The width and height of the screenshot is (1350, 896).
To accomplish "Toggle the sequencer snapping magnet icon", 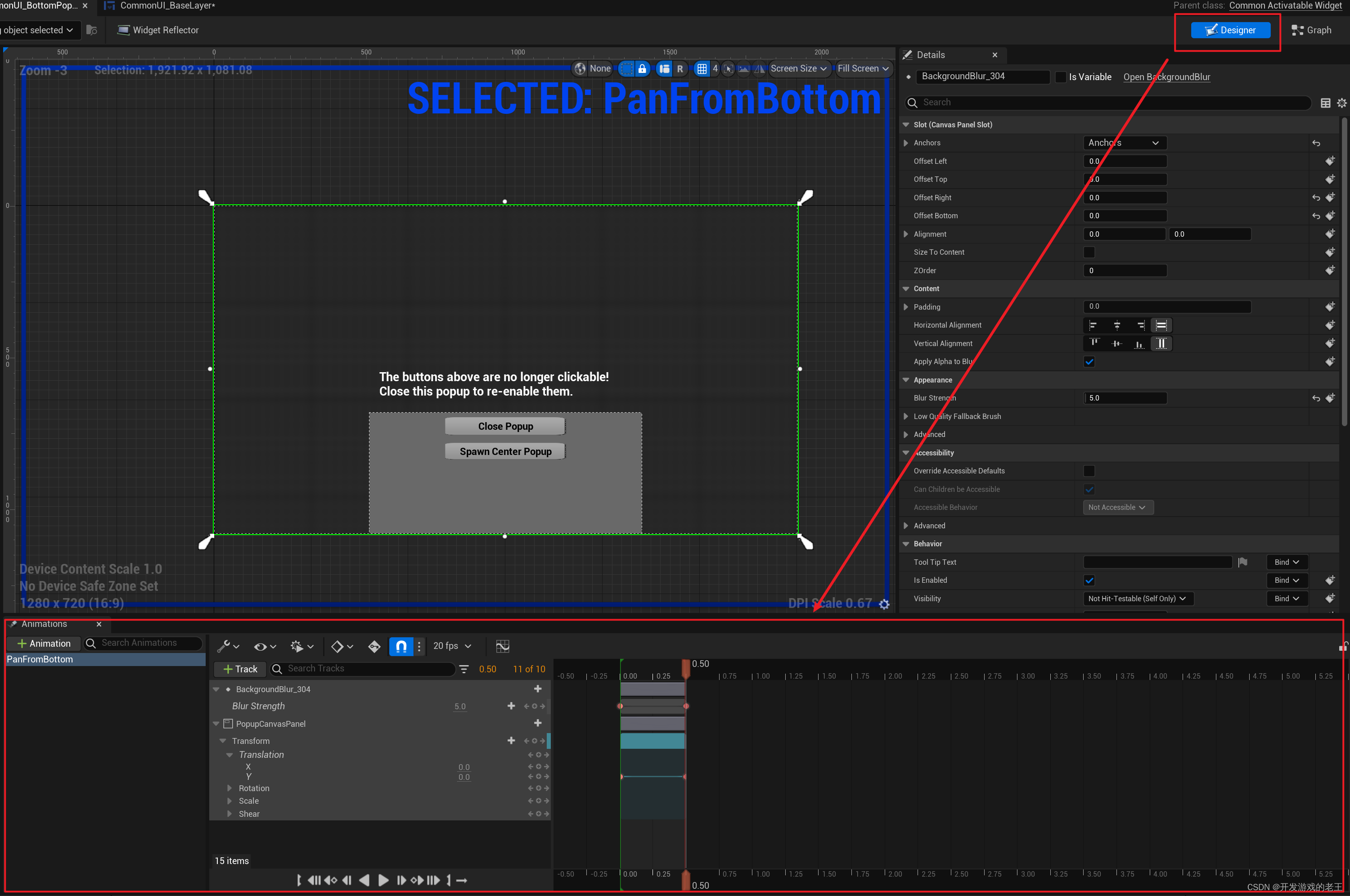I will [x=401, y=646].
